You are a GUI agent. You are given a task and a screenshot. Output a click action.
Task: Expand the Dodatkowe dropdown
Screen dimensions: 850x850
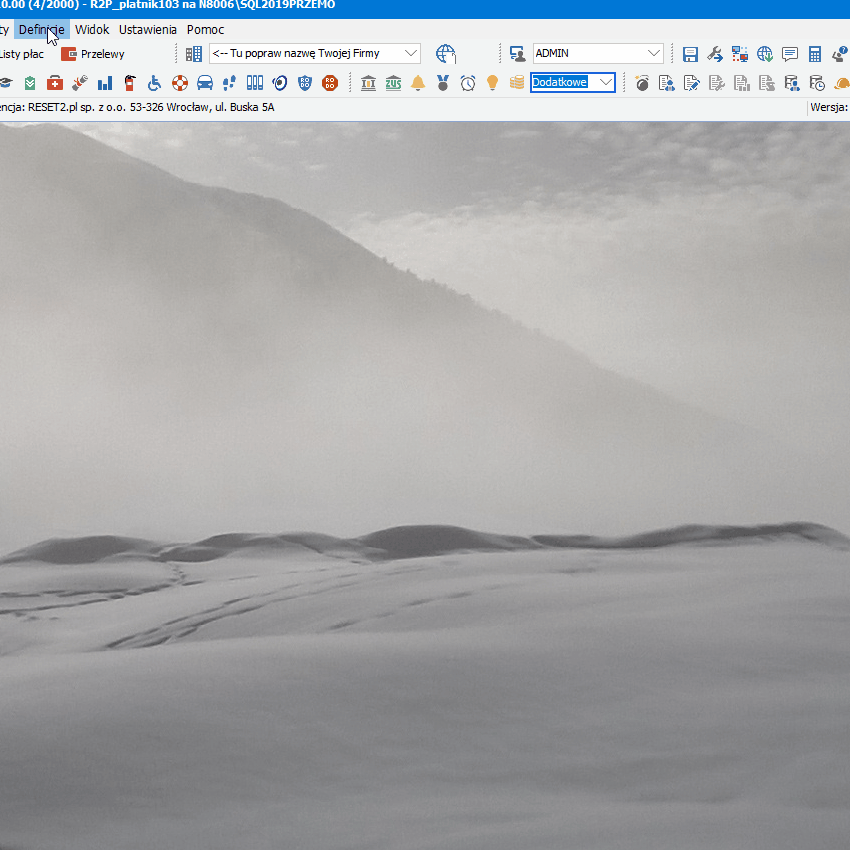point(606,82)
